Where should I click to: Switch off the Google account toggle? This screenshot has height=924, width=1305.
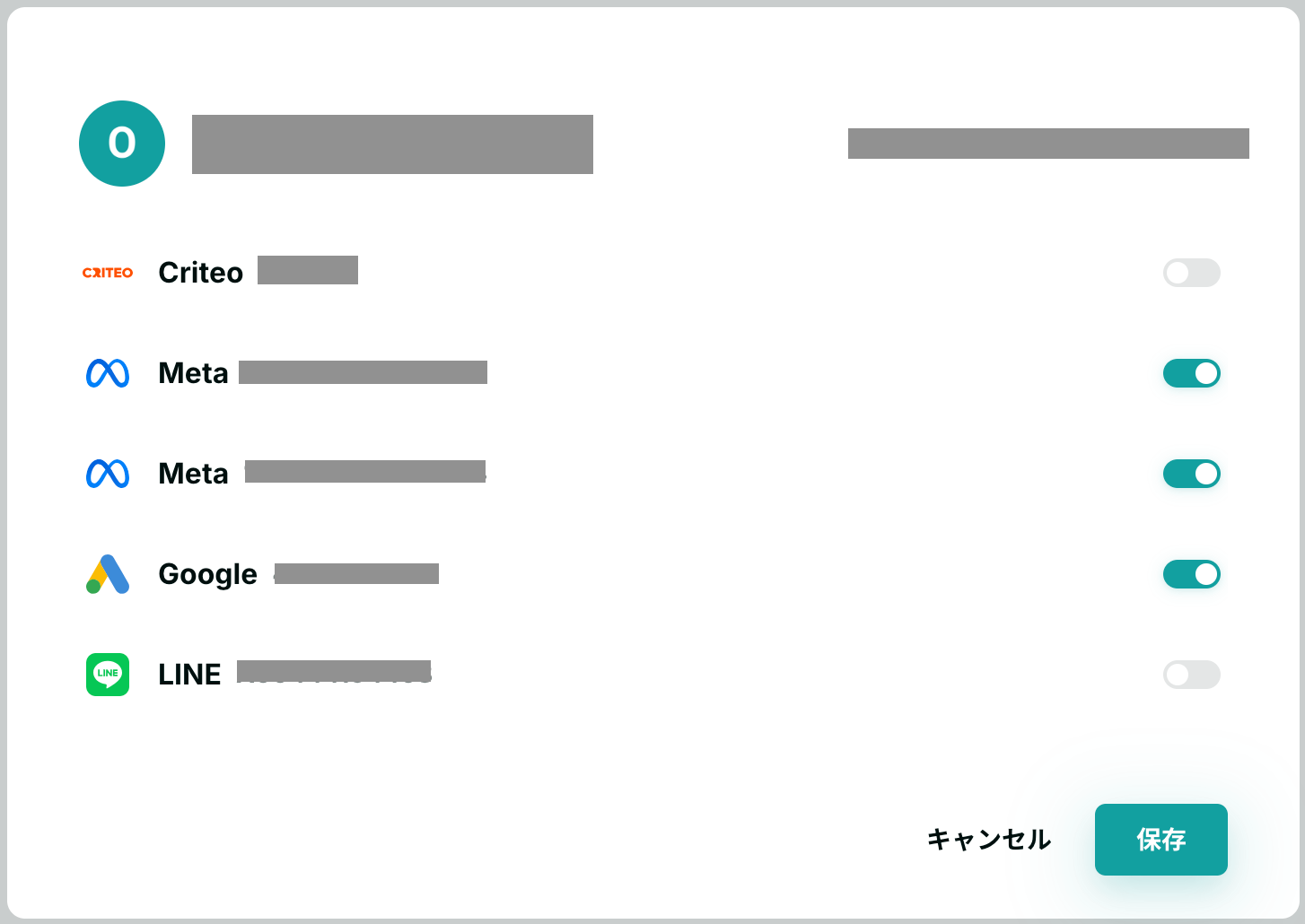pos(1192,574)
